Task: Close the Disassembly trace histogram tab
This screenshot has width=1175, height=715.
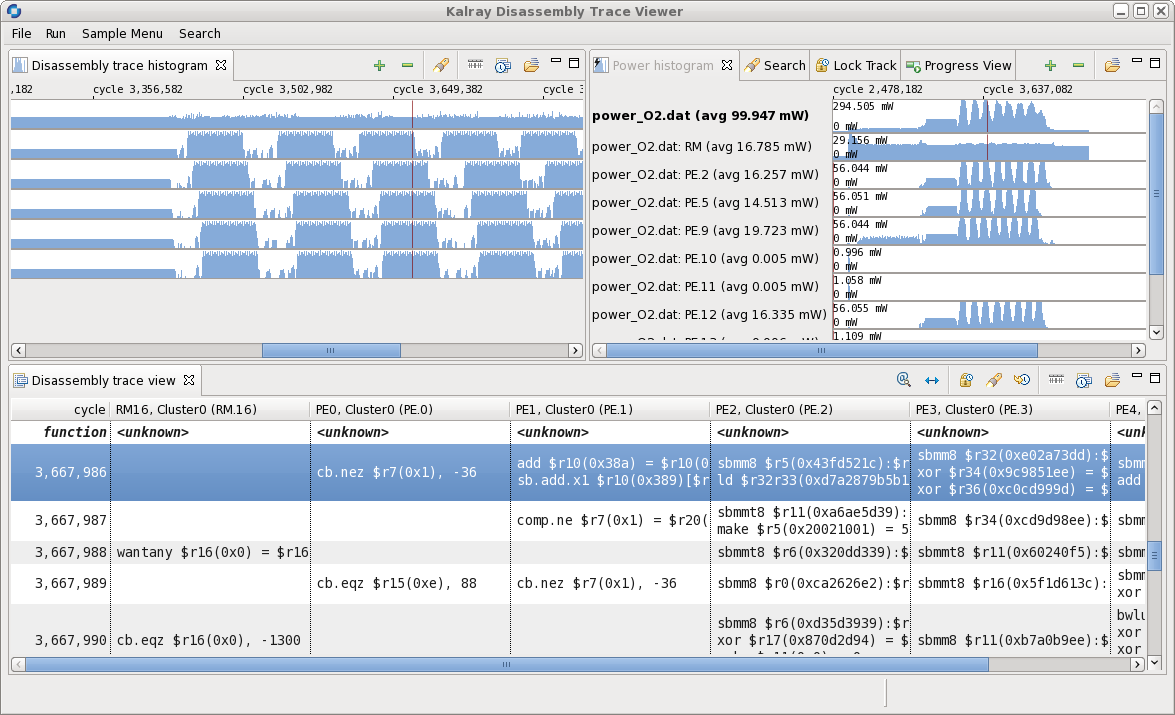Action: tap(222, 66)
